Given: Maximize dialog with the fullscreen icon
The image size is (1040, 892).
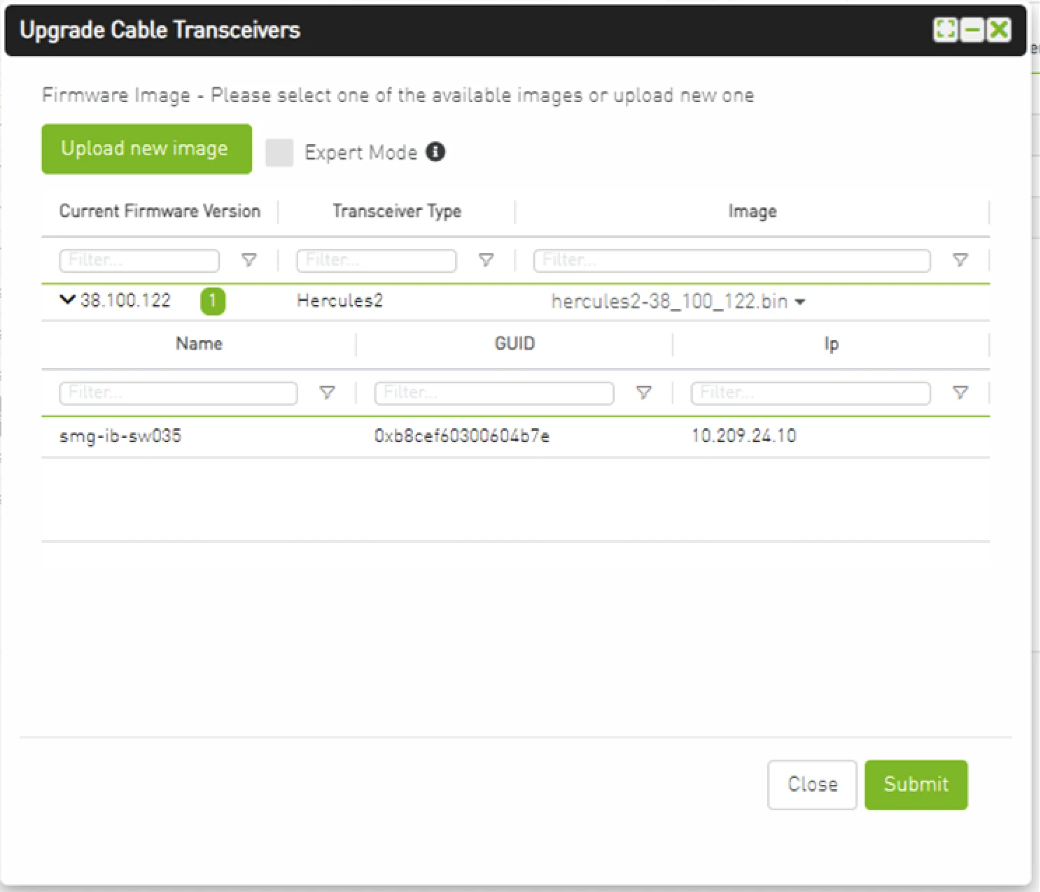Looking at the screenshot, I should tap(945, 30).
